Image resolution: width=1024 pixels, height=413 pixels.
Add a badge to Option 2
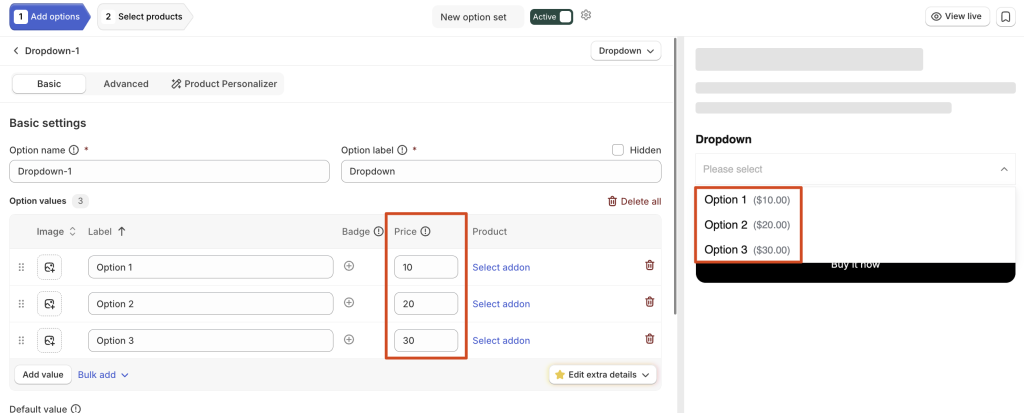[349, 303]
